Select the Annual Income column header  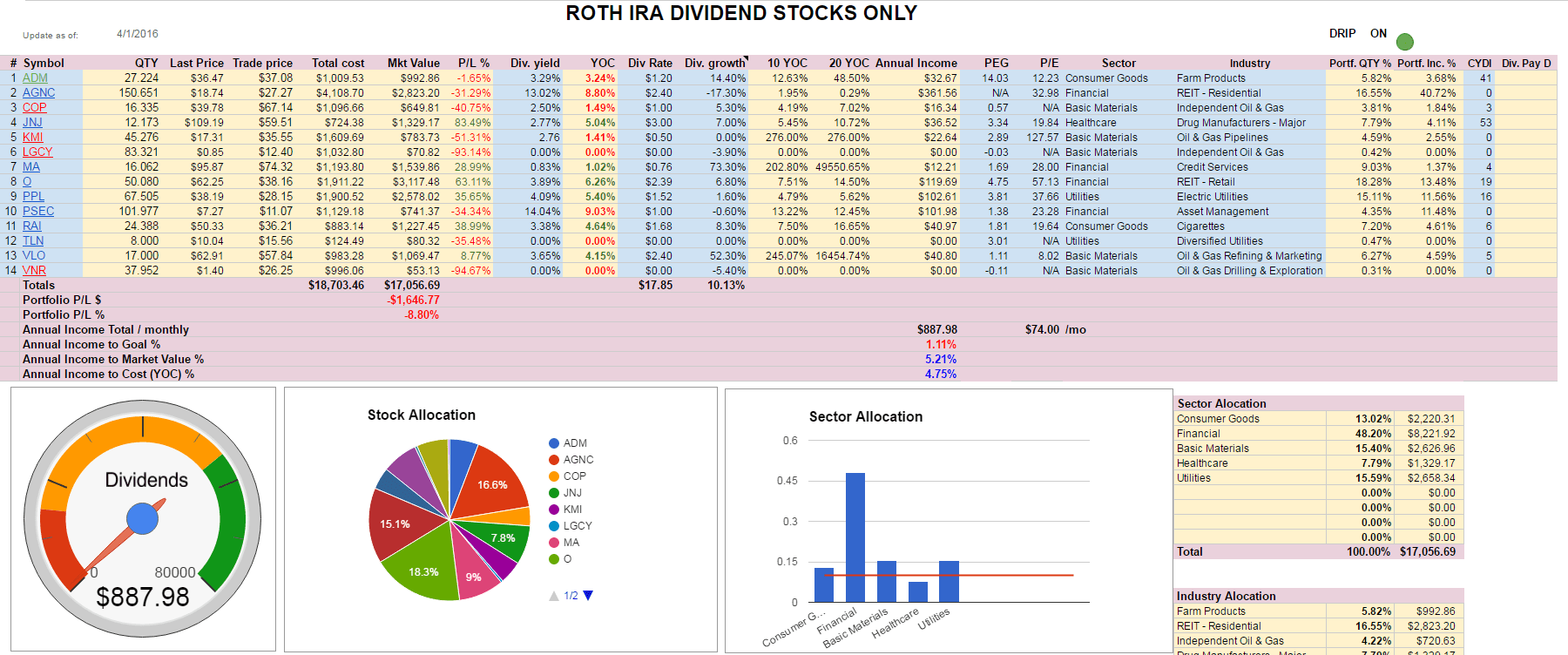(x=916, y=63)
